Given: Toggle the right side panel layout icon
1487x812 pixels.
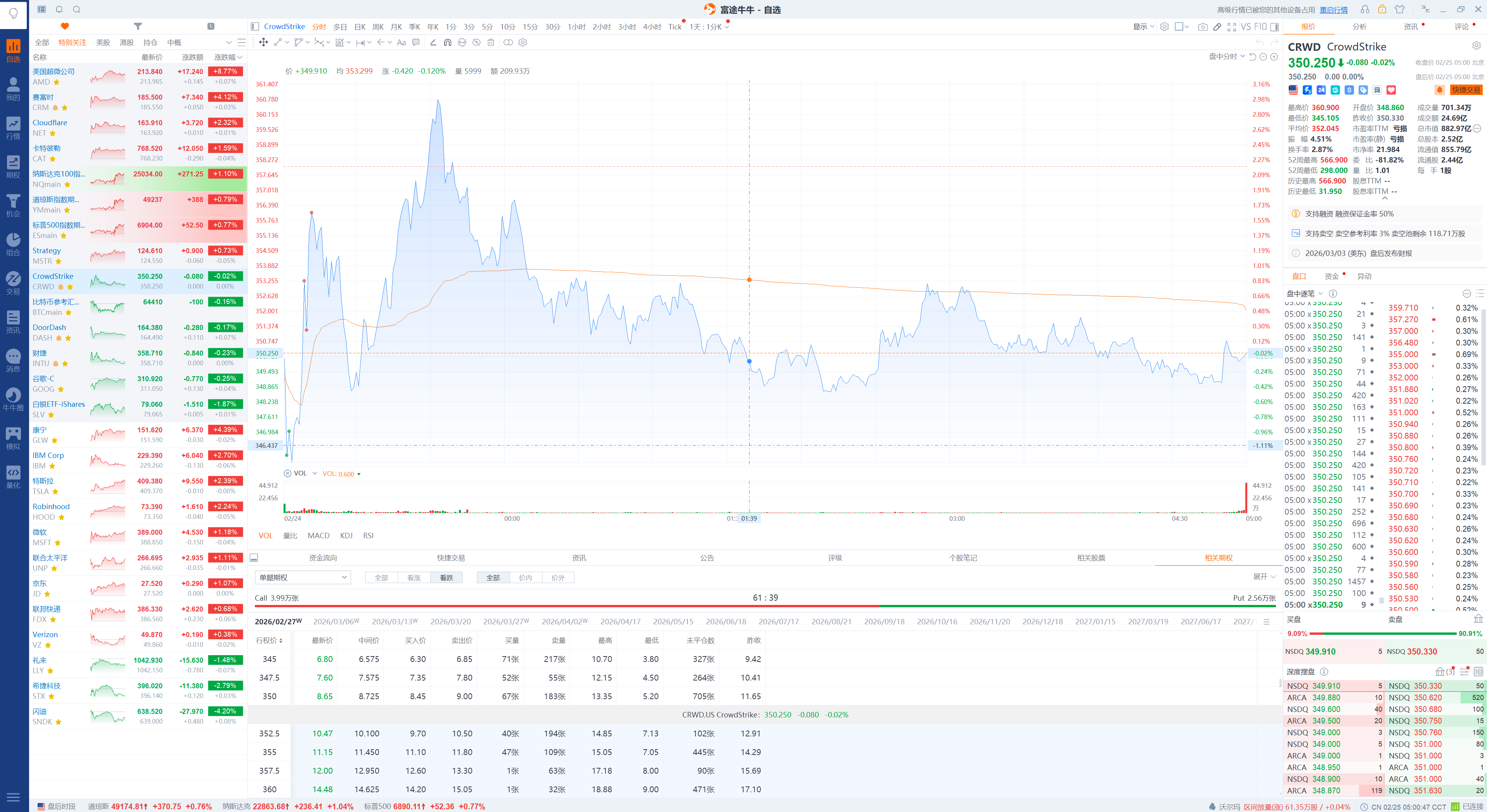Looking at the screenshot, I should pyautogui.click(x=1274, y=26).
